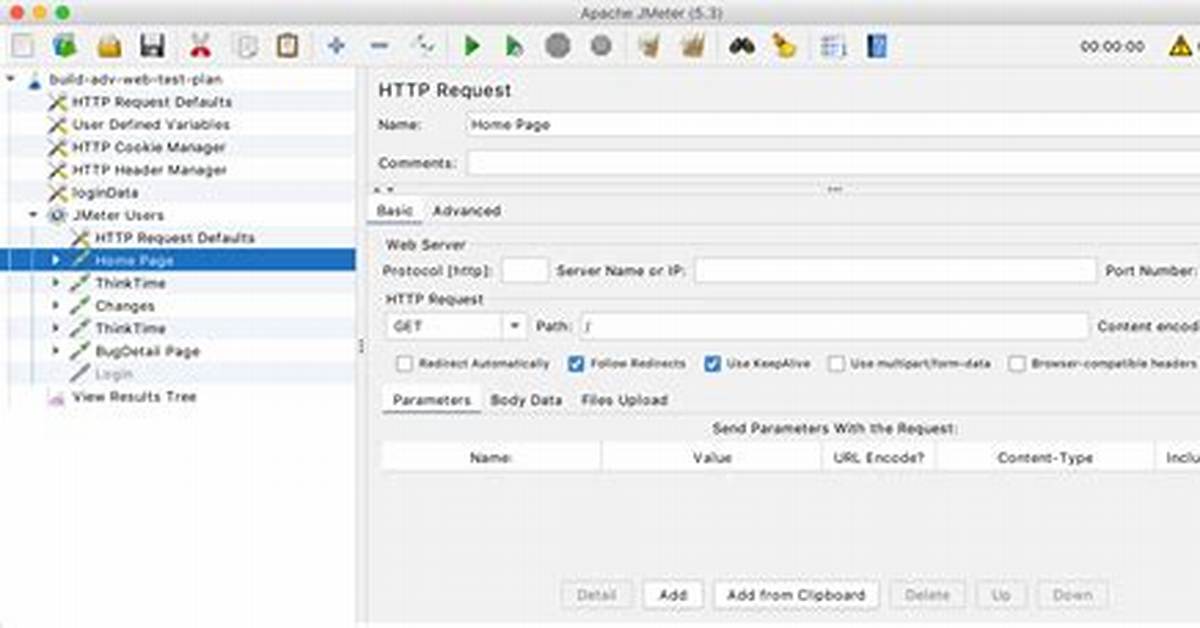Click the Server Name or IP field
The image size is (1200, 628).
click(x=895, y=271)
